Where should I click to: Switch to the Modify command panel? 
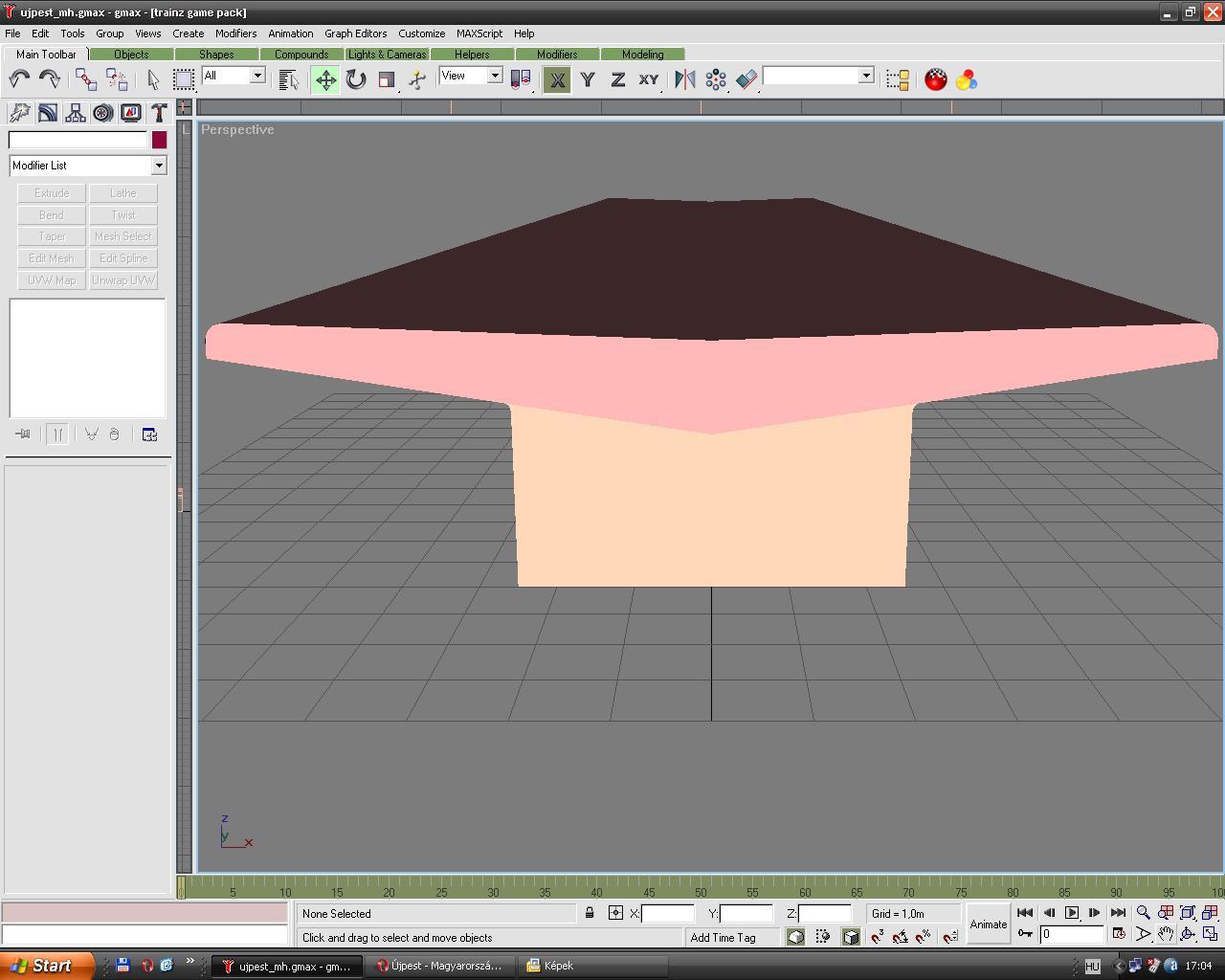pyautogui.click(x=47, y=113)
